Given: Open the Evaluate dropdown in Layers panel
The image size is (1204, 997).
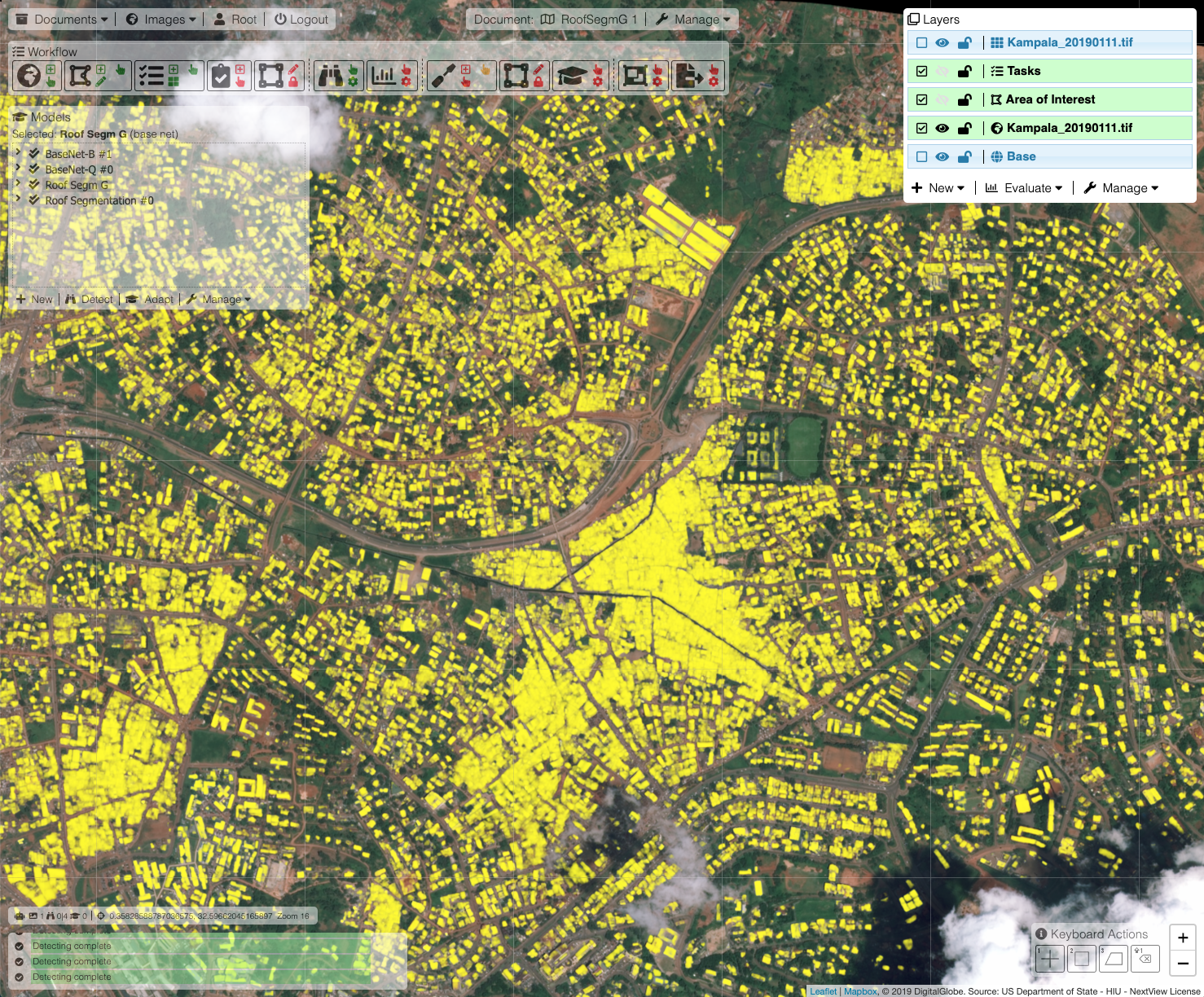Looking at the screenshot, I should pyautogui.click(x=1024, y=187).
